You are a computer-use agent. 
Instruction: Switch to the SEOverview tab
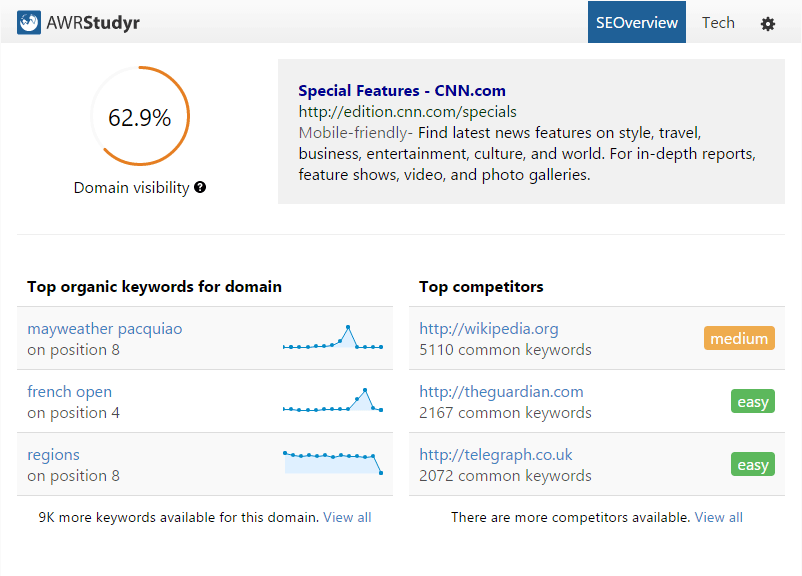pyautogui.click(x=636, y=22)
